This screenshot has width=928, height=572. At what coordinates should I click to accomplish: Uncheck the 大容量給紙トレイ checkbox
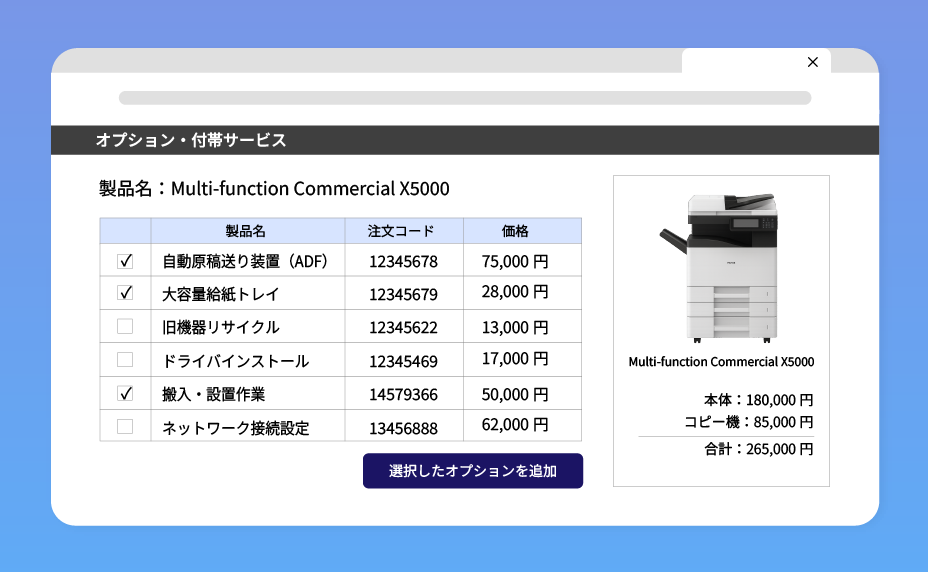[x=125, y=293]
